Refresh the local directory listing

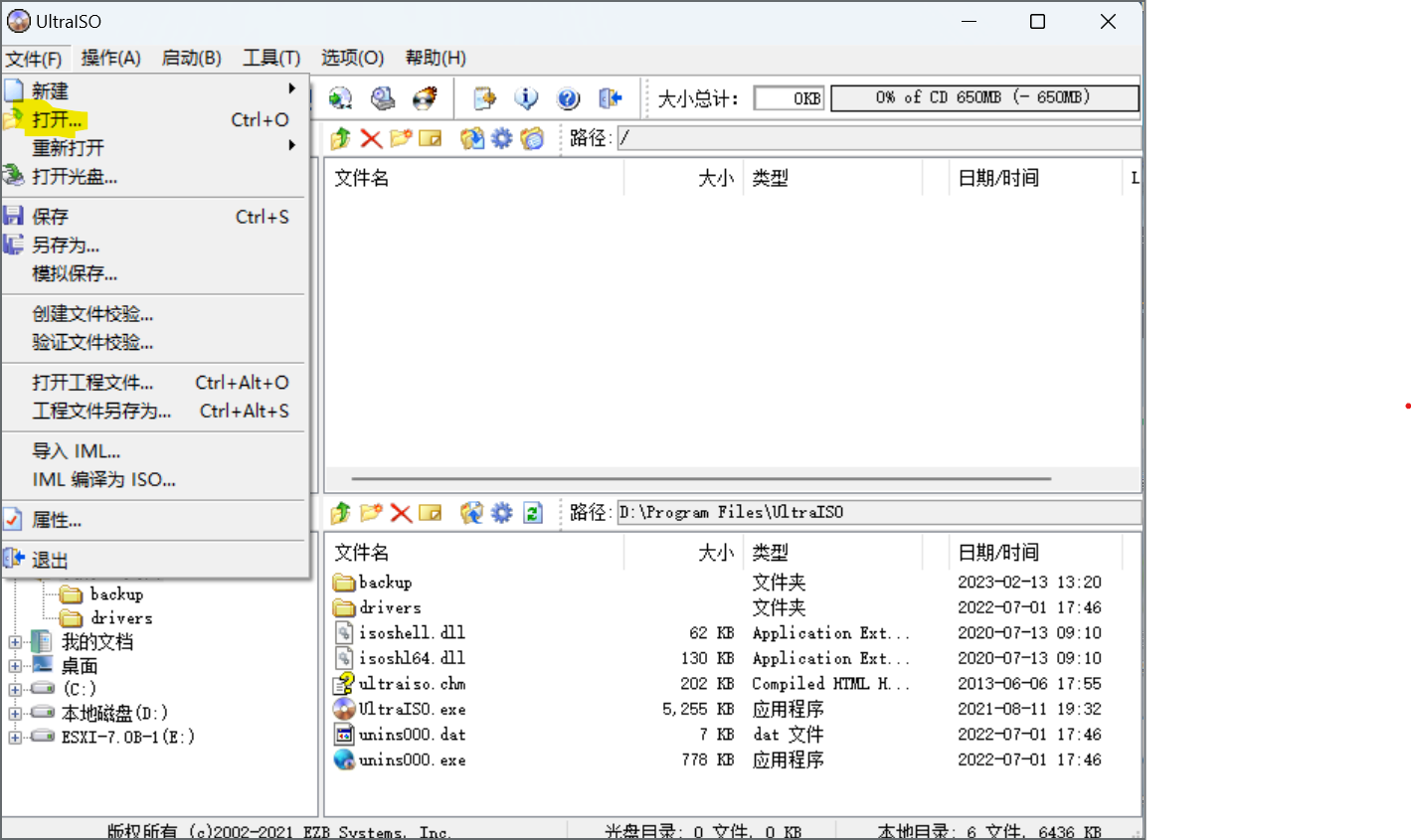click(x=533, y=512)
